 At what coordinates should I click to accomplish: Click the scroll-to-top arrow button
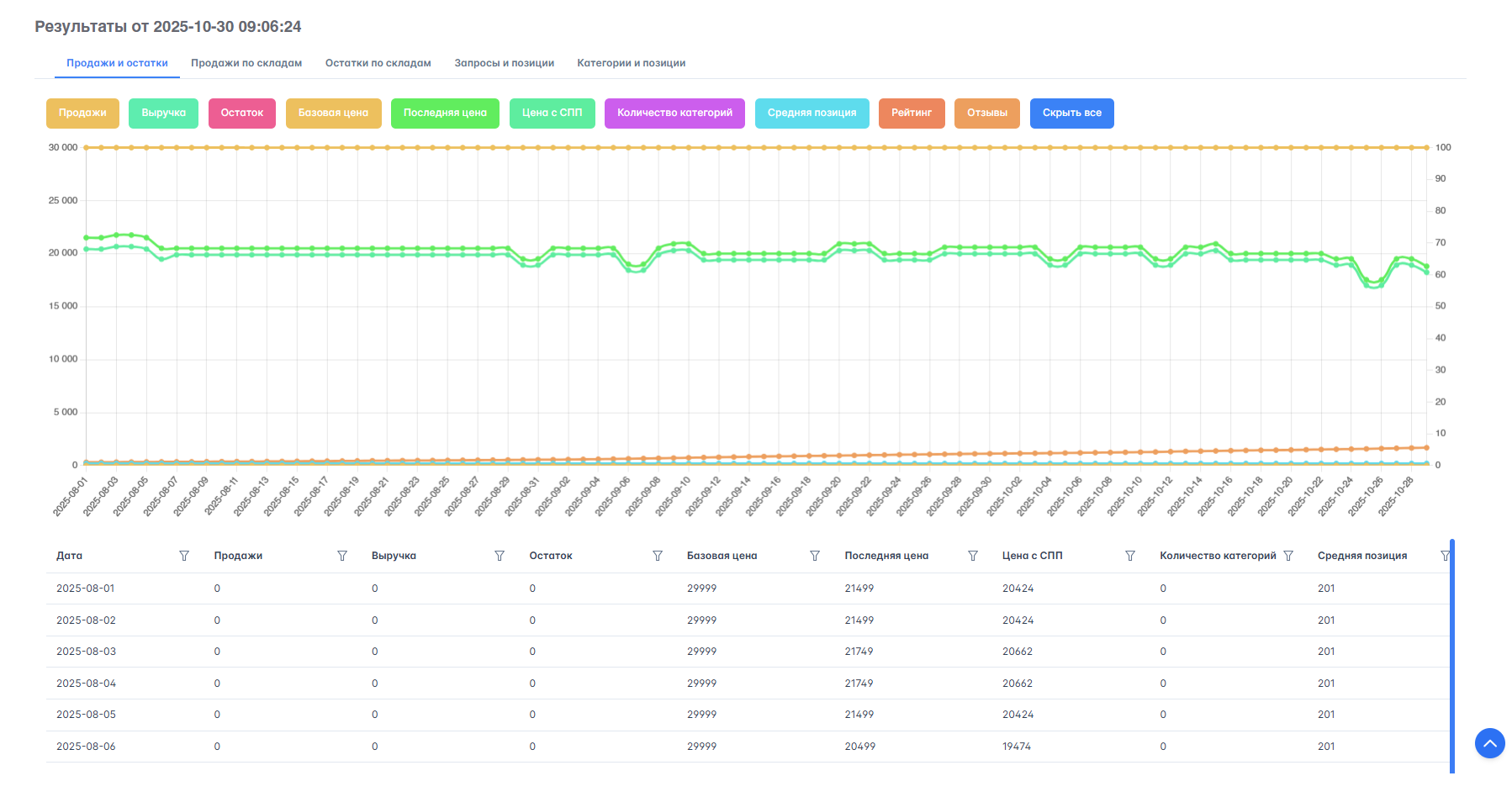[1489, 743]
